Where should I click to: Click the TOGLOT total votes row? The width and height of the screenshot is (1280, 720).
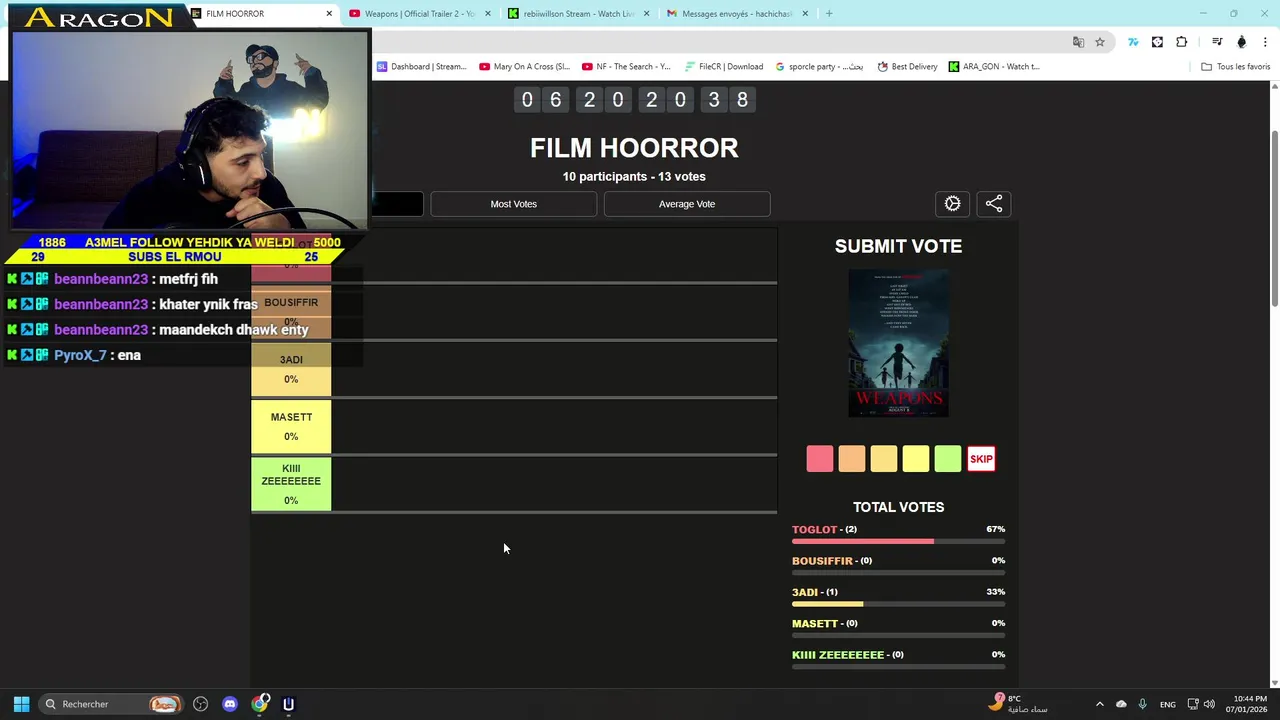pyautogui.click(x=898, y=534)
